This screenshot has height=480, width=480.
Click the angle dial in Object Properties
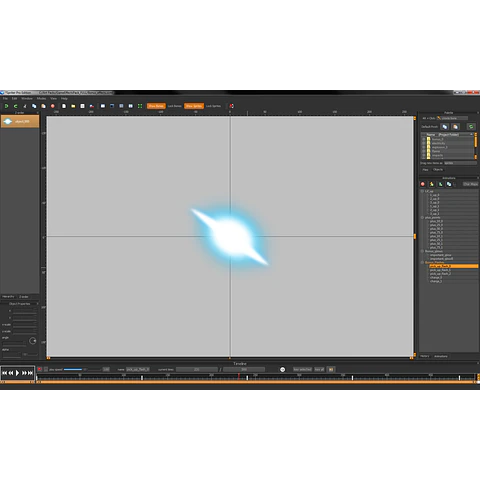coord(32,341)
